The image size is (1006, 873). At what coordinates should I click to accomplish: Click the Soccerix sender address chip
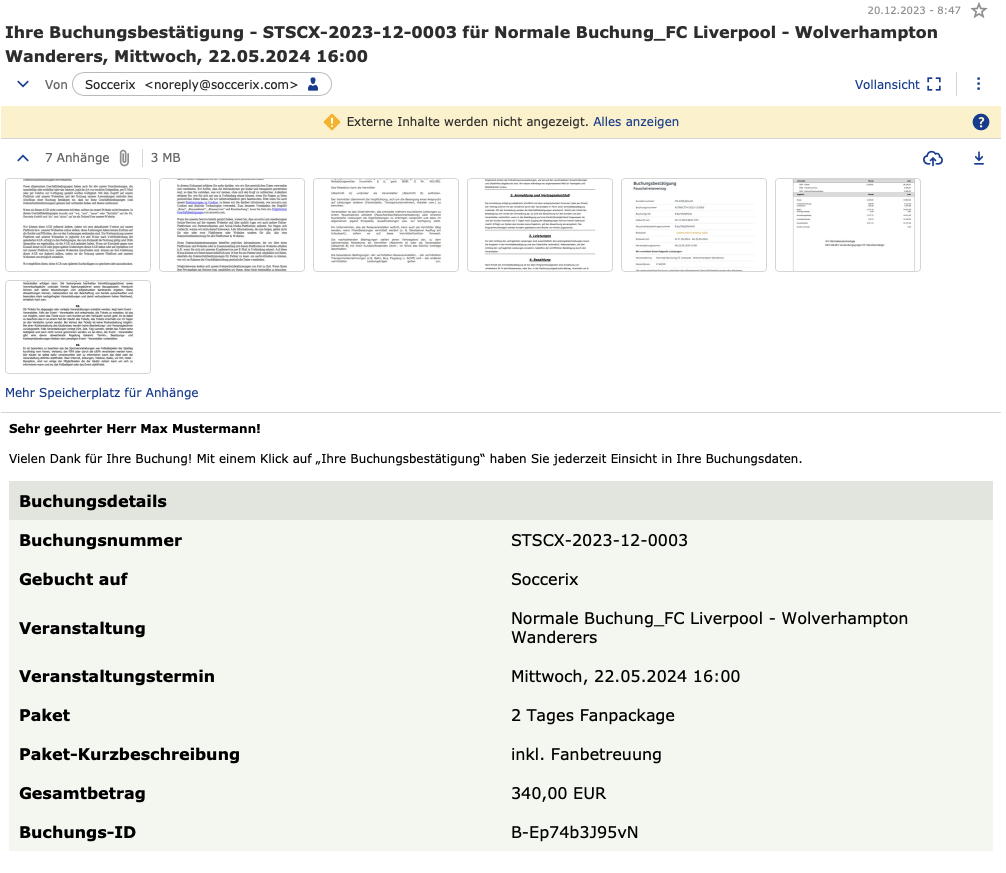click(x=202, y=85)
